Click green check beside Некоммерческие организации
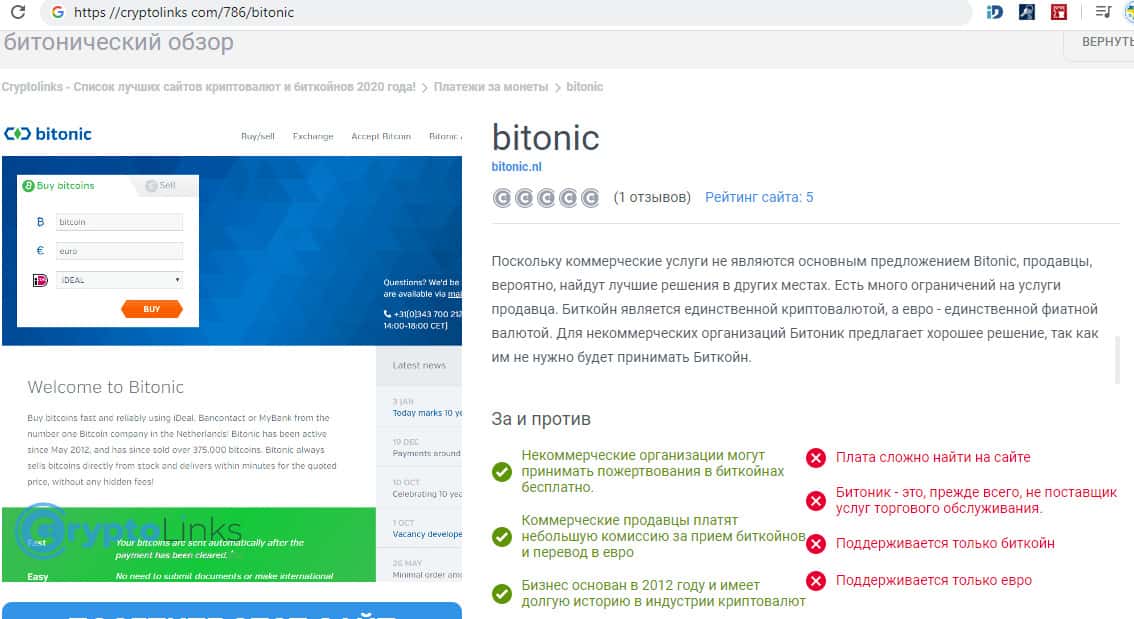 [502, 471]
